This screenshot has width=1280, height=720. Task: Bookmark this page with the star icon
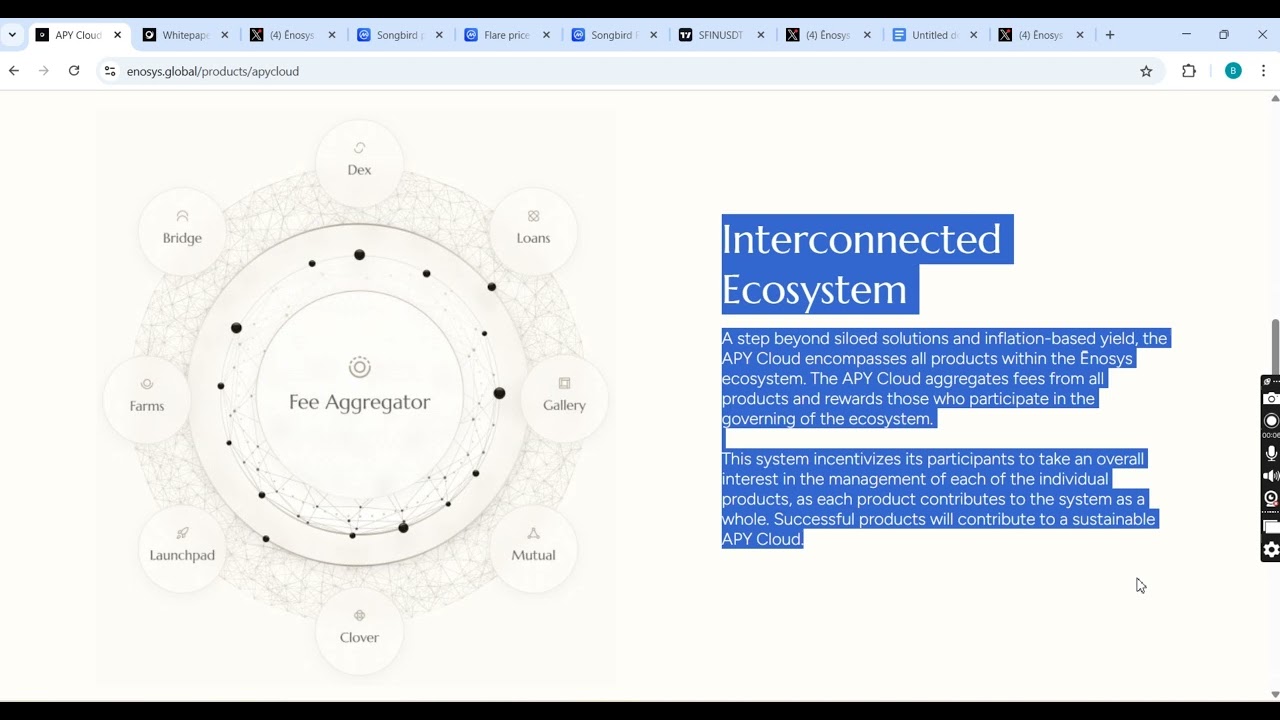click(x=1146, y=71)
